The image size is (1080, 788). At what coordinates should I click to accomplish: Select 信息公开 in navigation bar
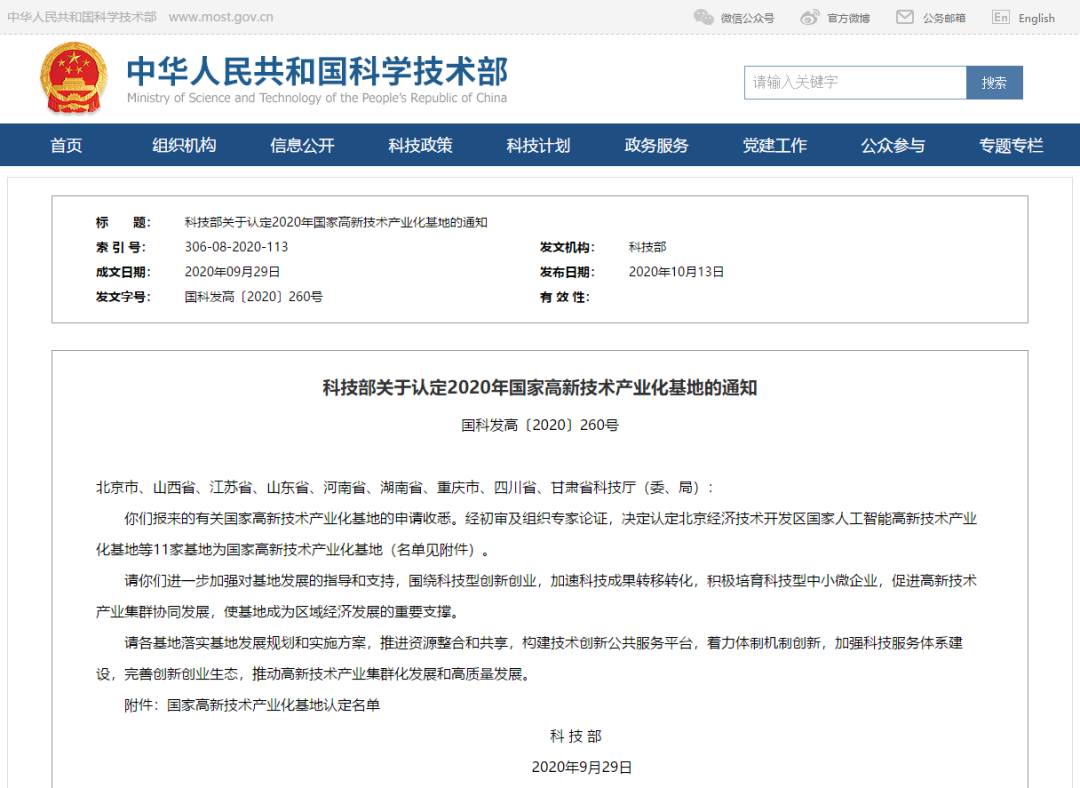(x=302, y=146)
